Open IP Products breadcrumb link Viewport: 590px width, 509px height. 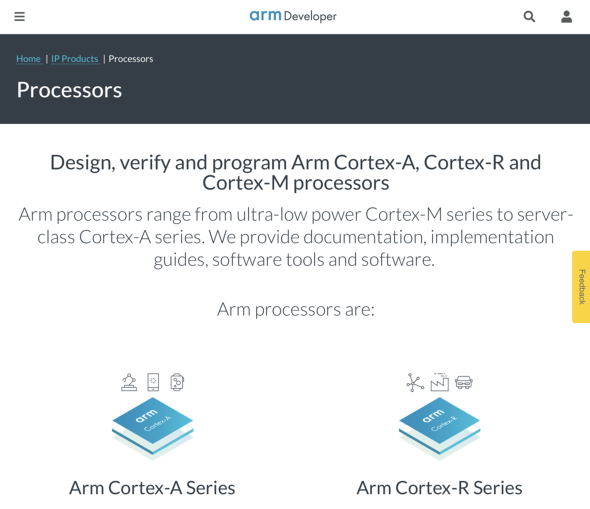tap(75, 59)
